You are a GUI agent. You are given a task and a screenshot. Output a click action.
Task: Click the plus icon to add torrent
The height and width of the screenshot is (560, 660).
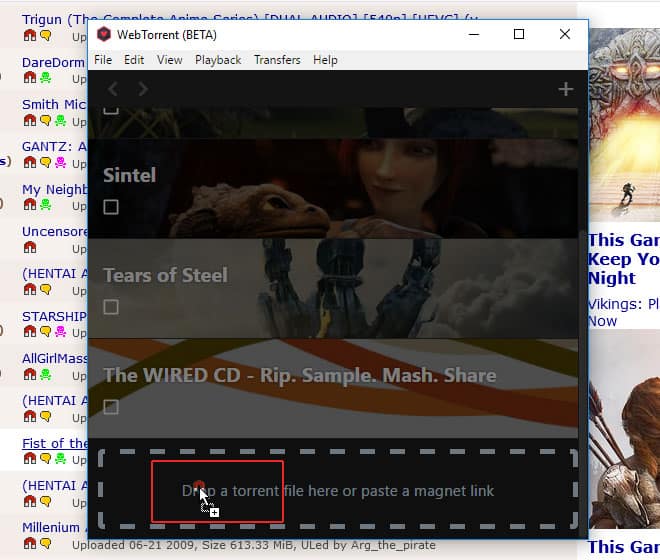[x=565, y=89]
